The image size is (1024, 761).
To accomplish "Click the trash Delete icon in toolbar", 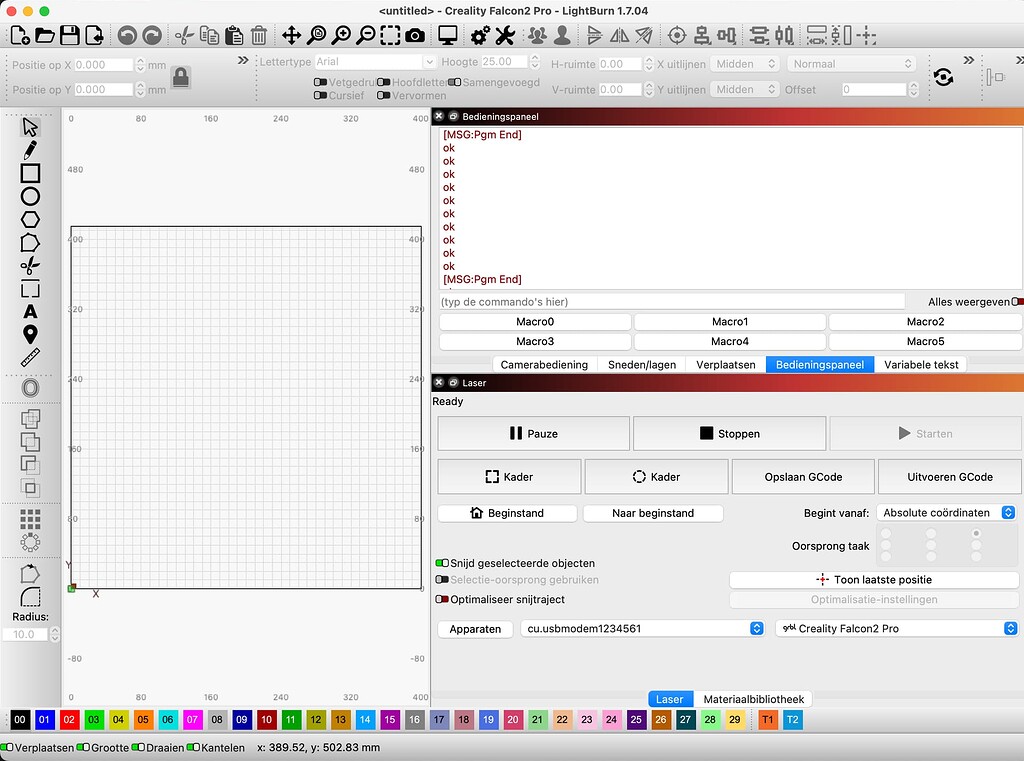I will pyautogui.click(x=258, y=36).
